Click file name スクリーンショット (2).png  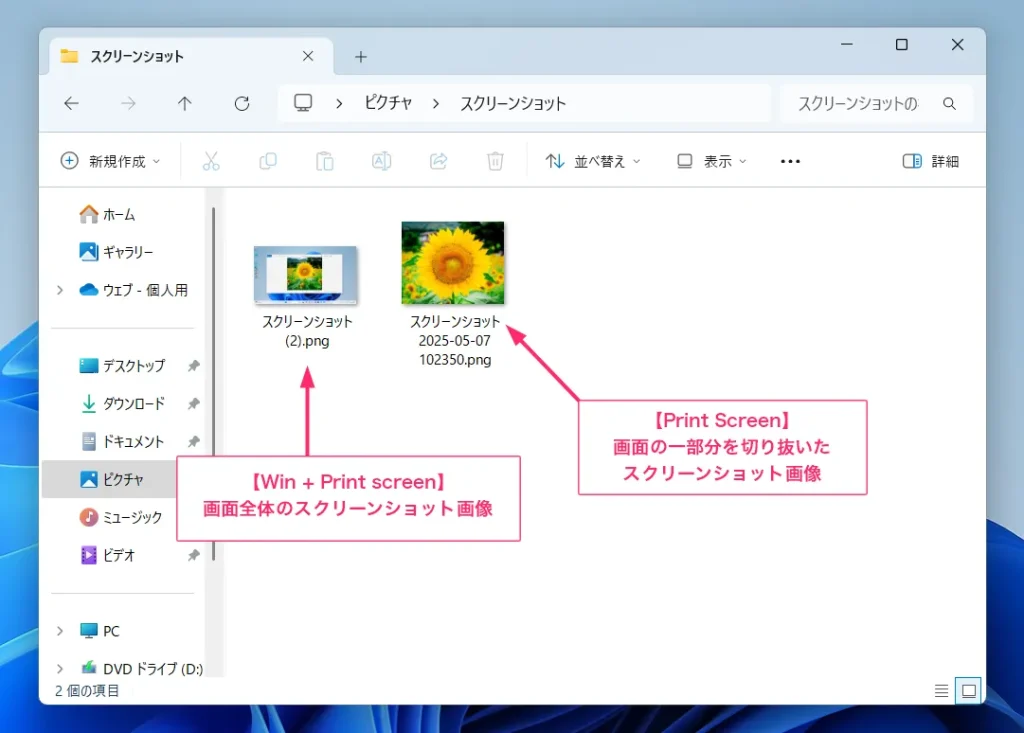coord(307,331)
